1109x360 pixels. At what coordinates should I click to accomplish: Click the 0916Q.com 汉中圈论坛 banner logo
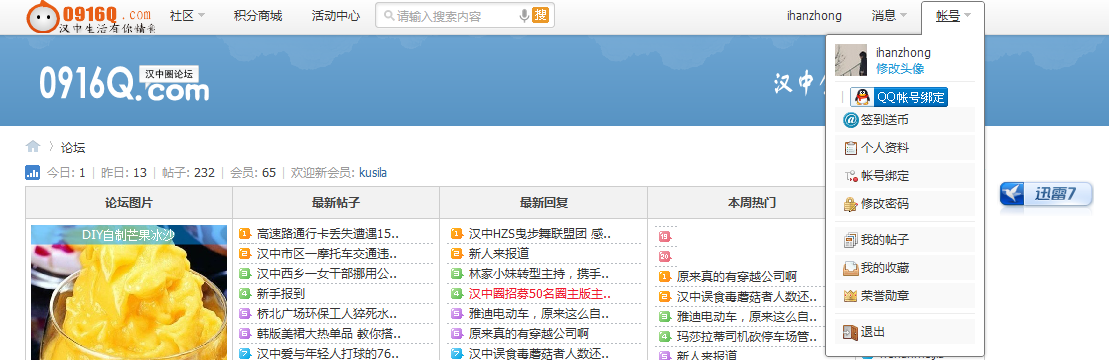(124, 83)
